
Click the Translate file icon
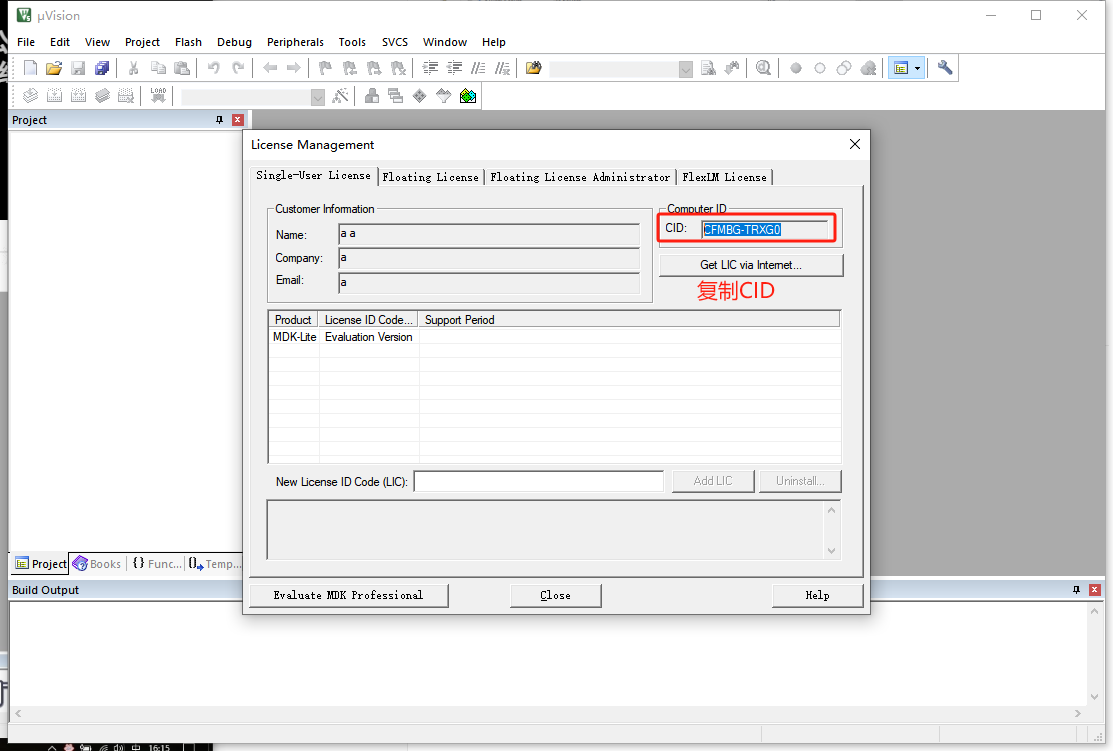pos(30,96)
